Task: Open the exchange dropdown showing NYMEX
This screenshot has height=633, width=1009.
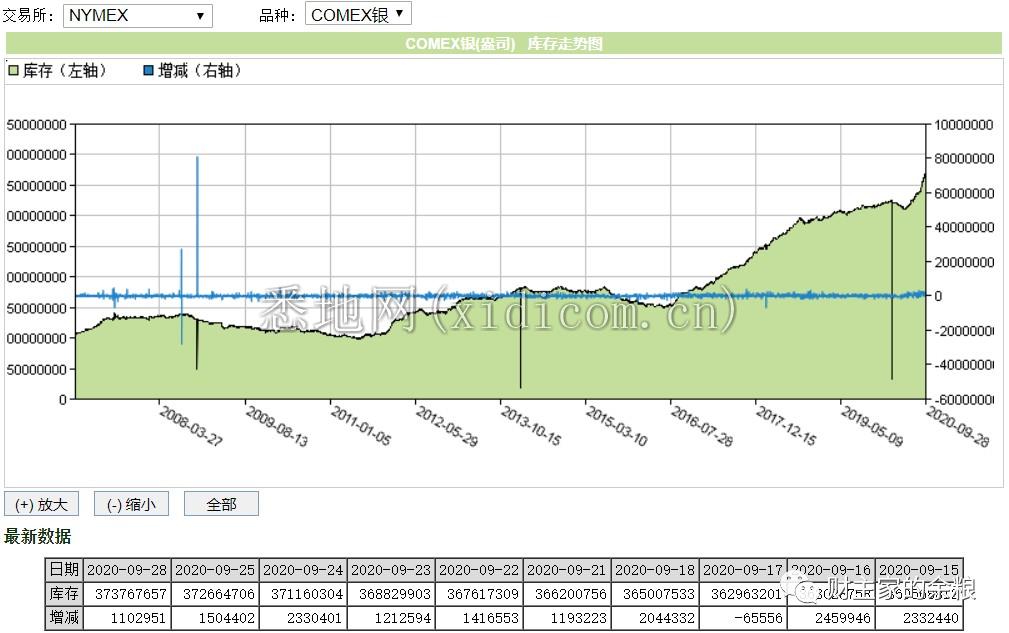Action: pyautogui.click(x=138, y=15)
